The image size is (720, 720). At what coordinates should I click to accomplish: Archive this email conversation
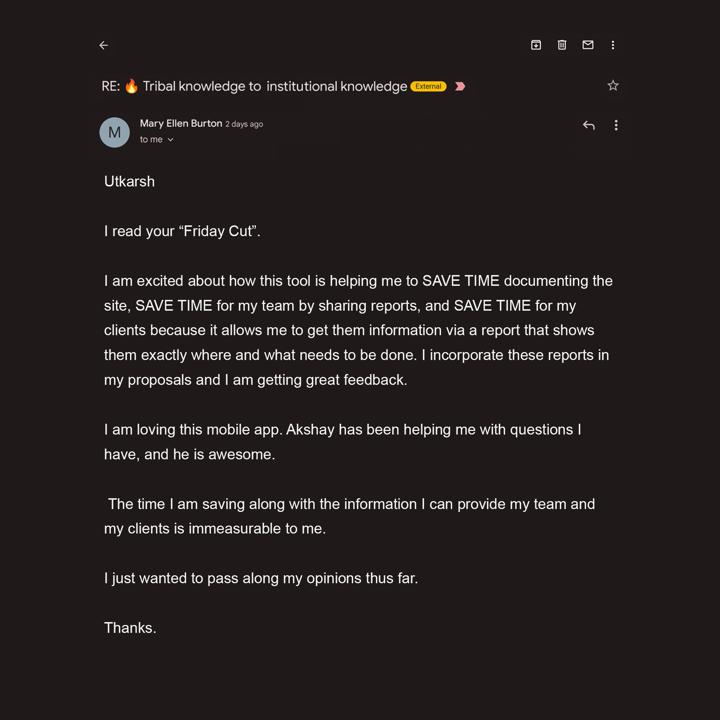click(536, 45)
